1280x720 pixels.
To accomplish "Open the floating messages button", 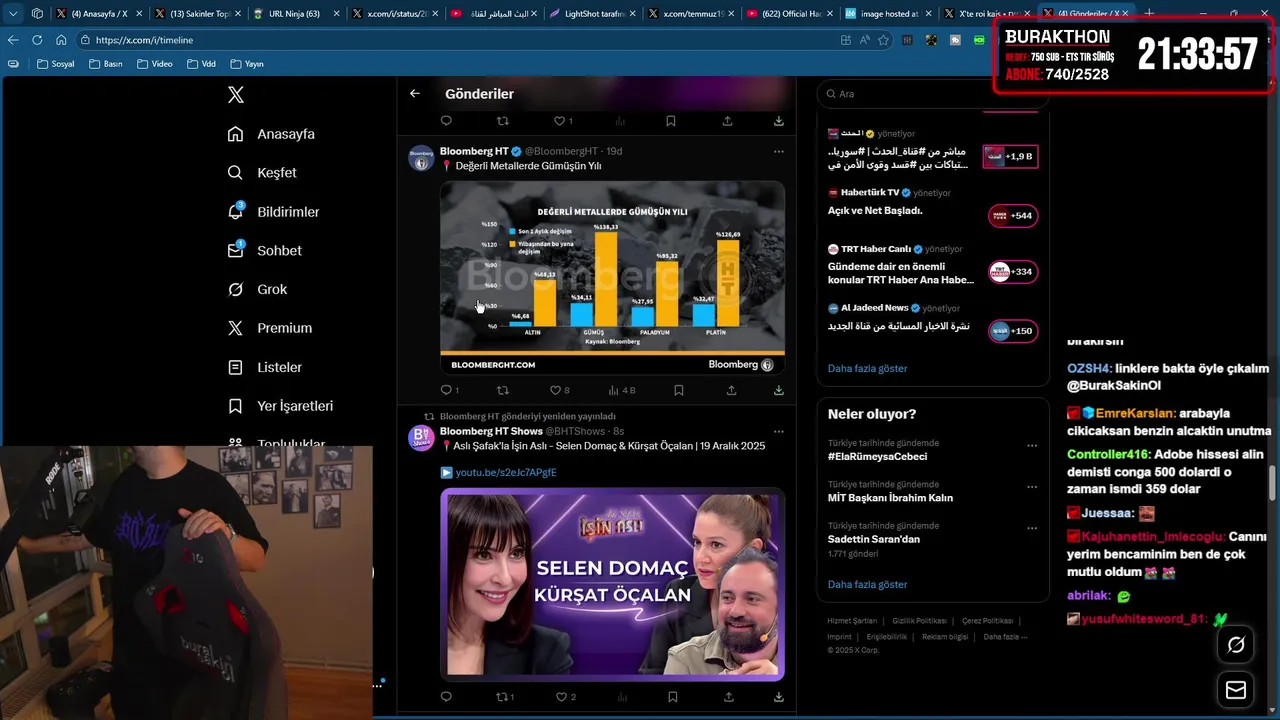I will coord(1236,690).
